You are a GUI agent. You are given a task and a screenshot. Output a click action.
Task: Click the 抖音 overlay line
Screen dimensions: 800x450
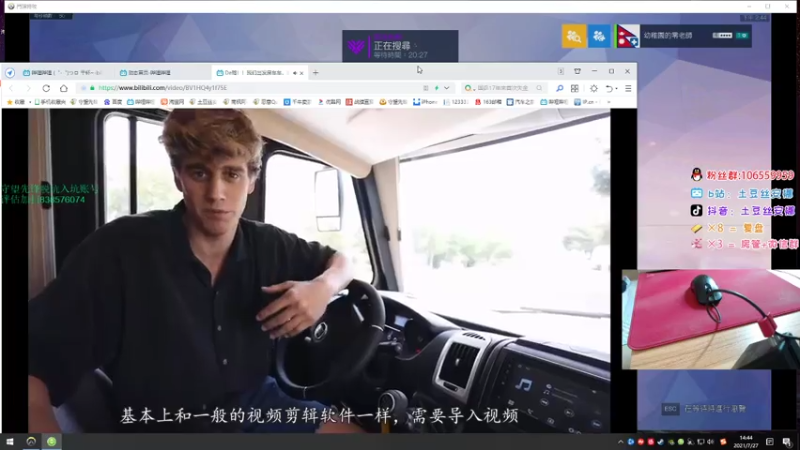[742, 210]
